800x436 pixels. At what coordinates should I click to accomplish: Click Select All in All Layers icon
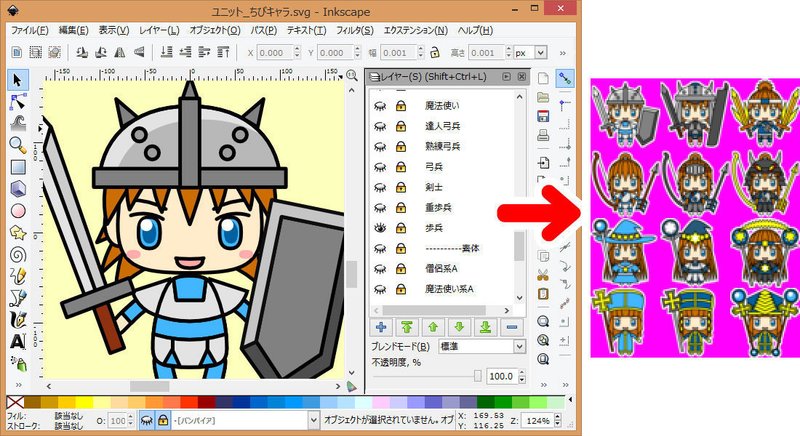tap(35, 52)
